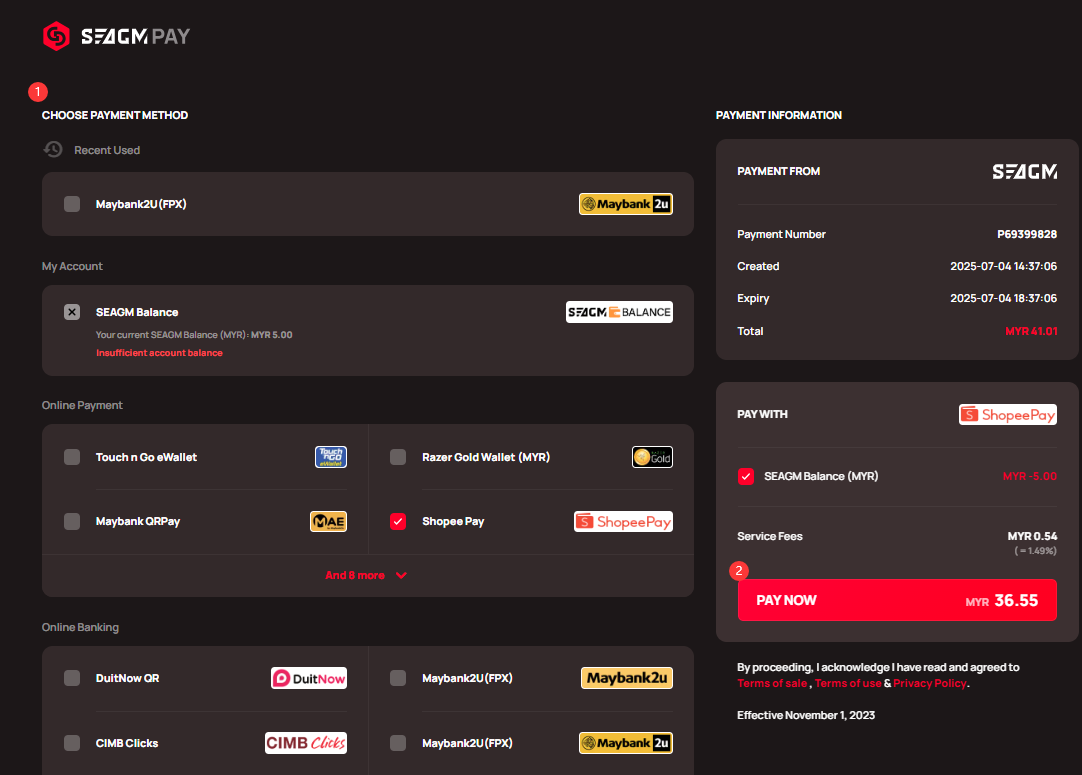Expand 'And 8 more' payment methods
This screenshot has height=775, width=1082.
pos(366,575)
